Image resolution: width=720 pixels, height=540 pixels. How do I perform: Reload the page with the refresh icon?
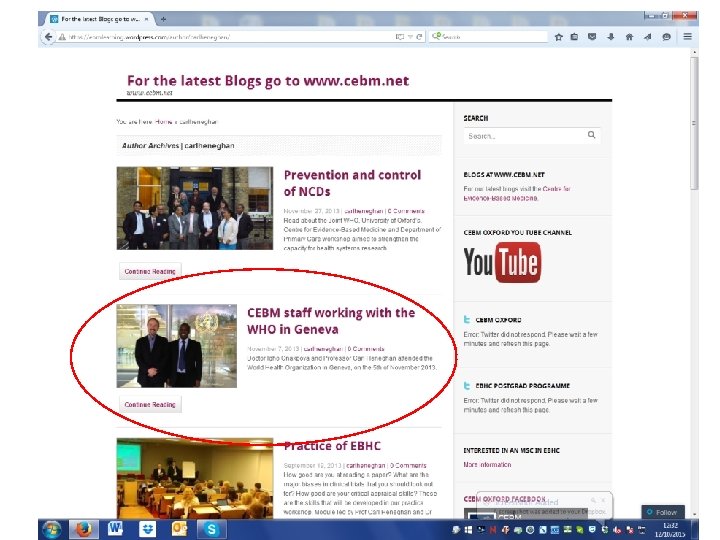[x=419, y=37]
